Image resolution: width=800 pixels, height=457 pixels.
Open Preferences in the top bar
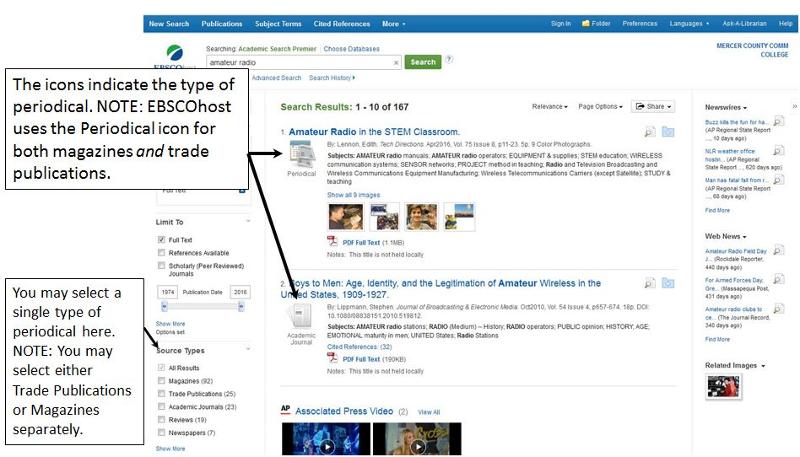[640, 23]
